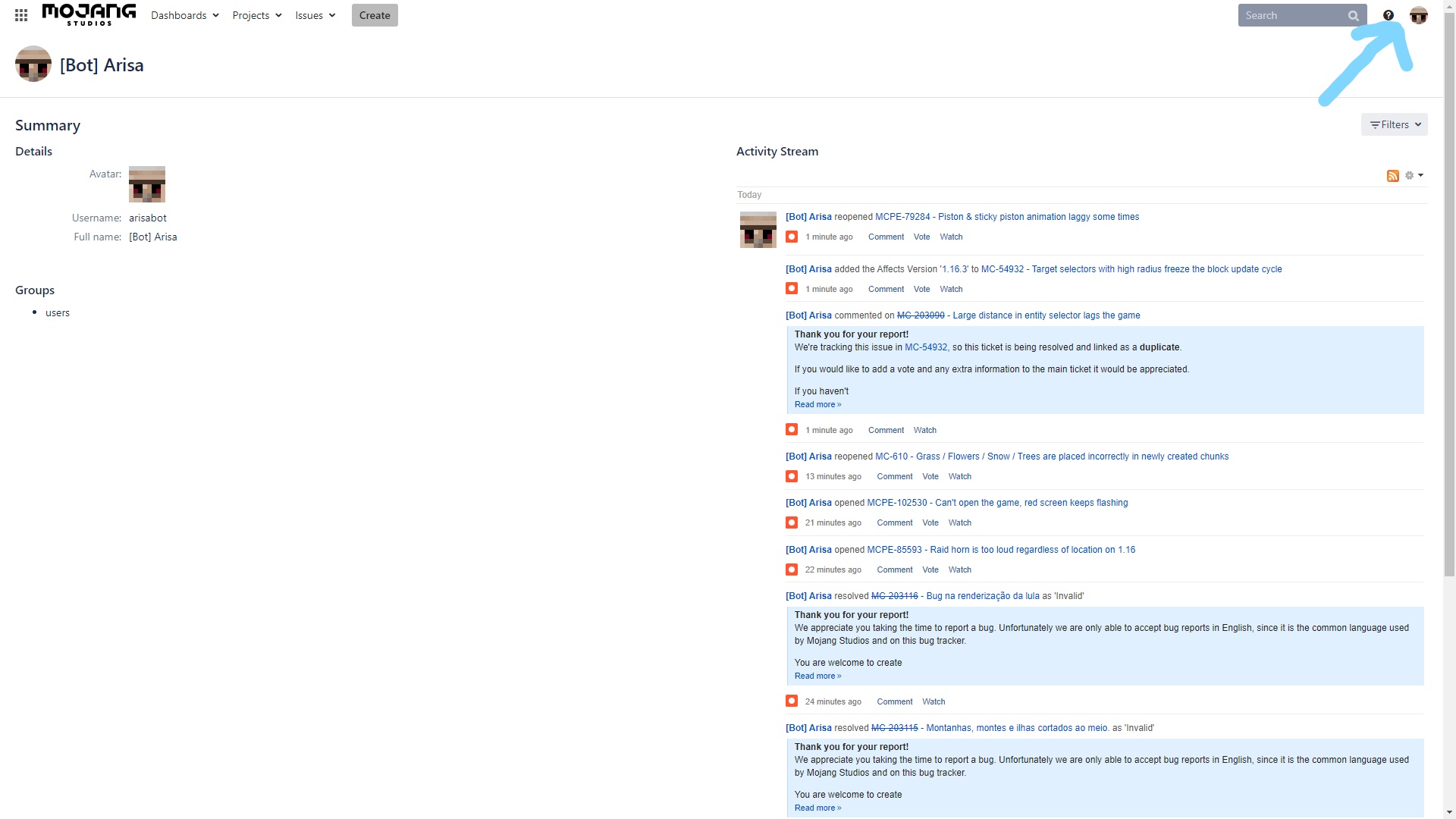Open the Issues menu
1456x819 pixels.
tap(315, 15)
